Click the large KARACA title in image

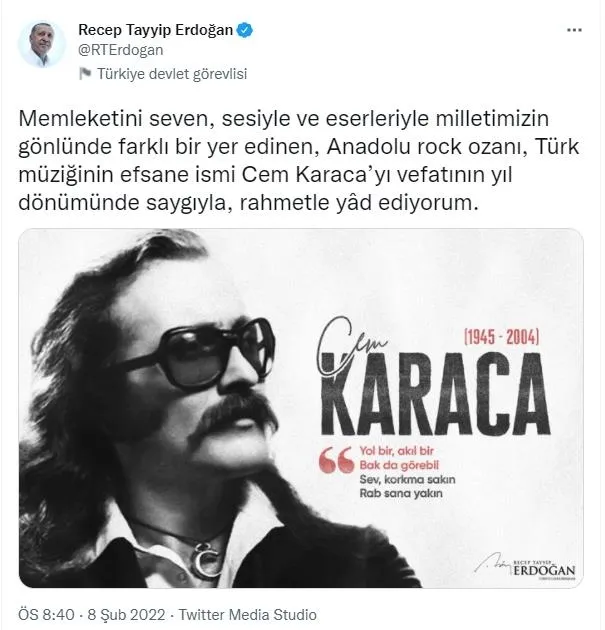[x=435, y=394]
